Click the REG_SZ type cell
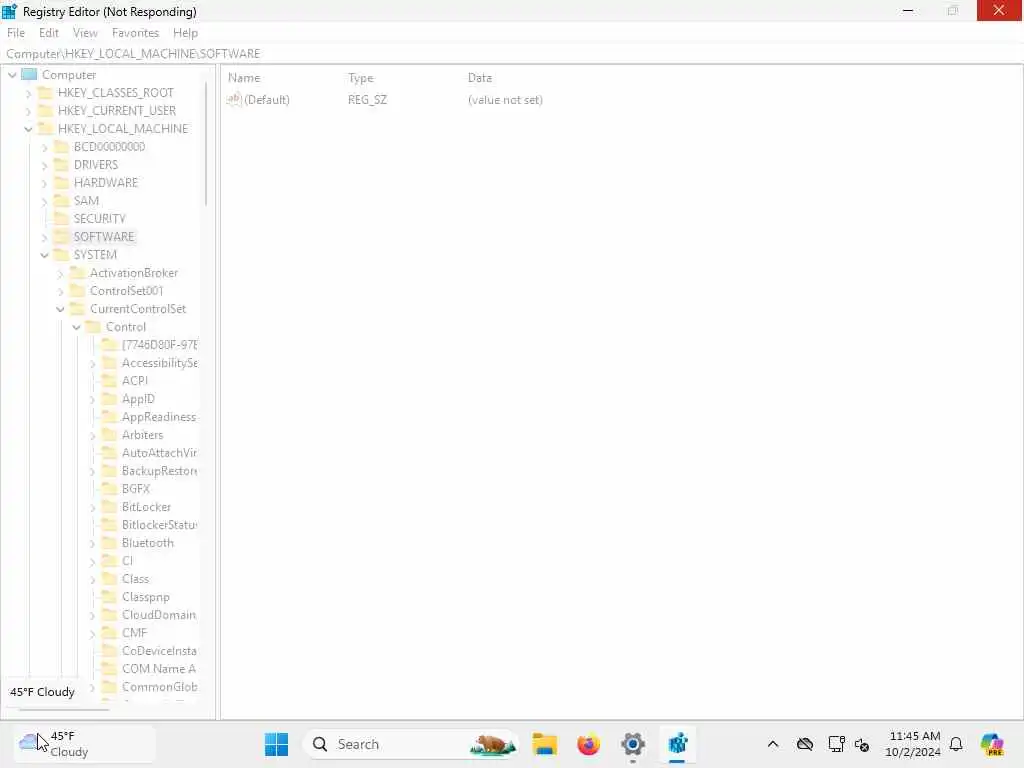Screen dimensions: 1024x768 [x=367, y=100]
